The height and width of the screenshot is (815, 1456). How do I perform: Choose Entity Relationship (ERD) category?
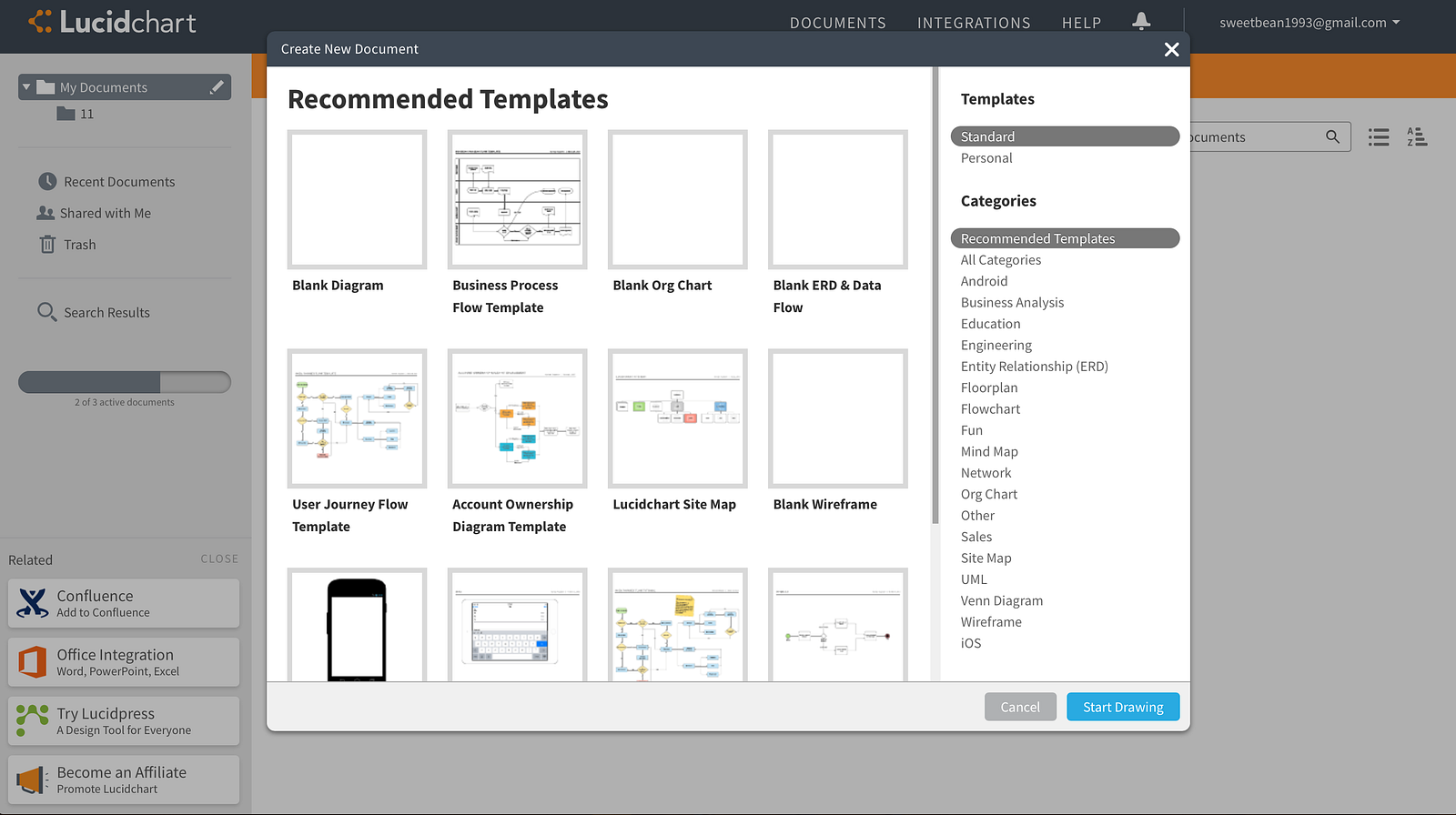click(1034, 367)
